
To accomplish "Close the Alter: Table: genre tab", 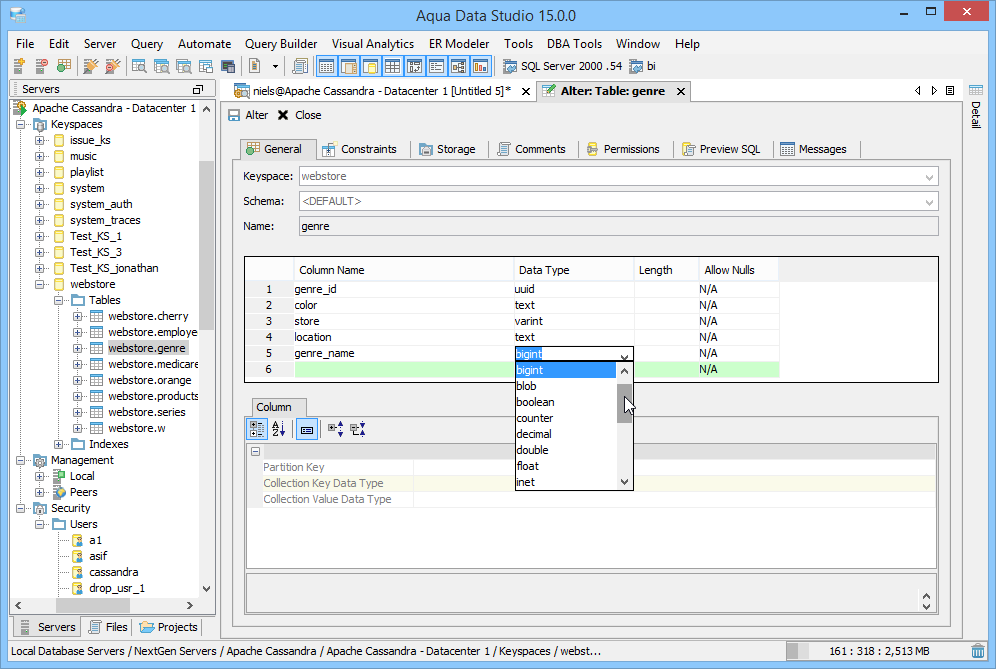I will coord(681,91).
